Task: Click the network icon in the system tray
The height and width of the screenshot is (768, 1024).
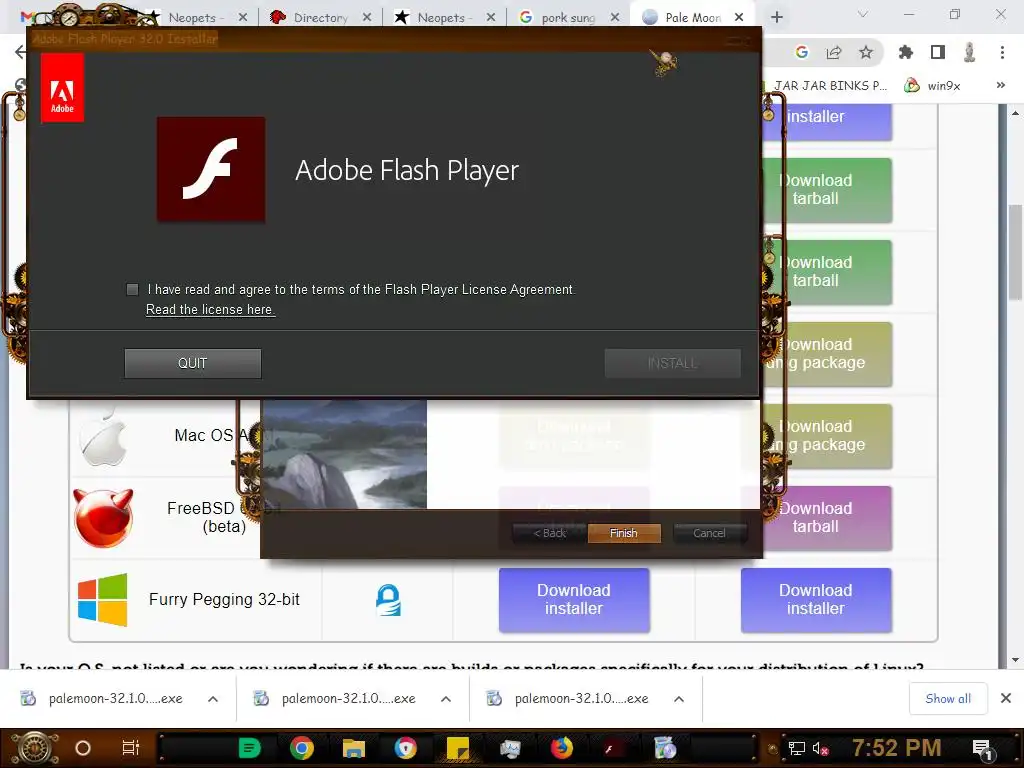Action: 797,748
